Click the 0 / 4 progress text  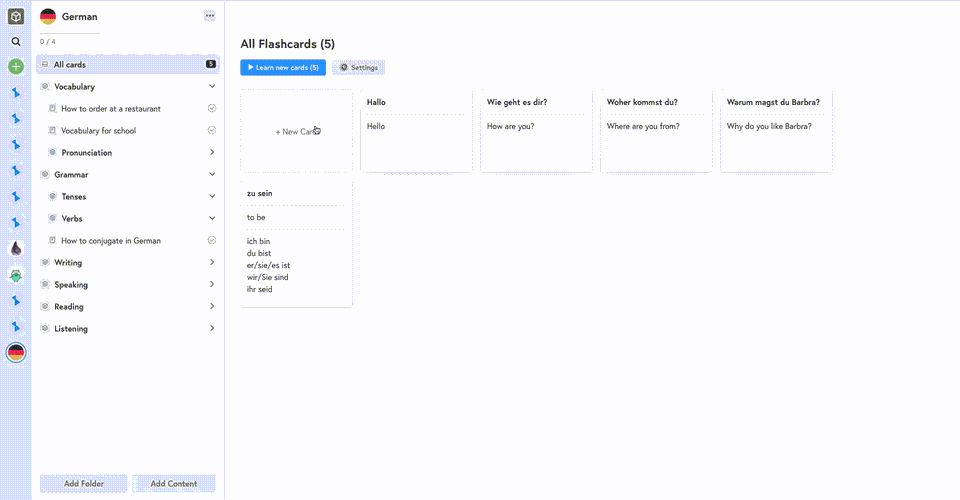(48, 42)
